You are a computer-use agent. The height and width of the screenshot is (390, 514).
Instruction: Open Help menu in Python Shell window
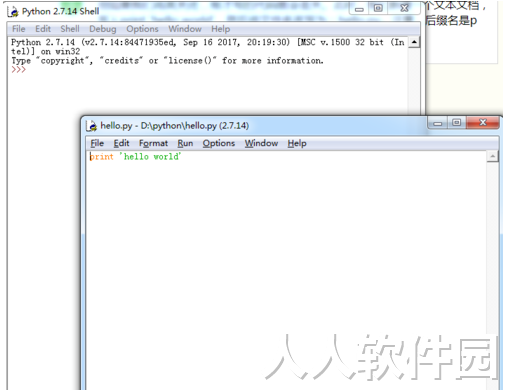point(221,29)
